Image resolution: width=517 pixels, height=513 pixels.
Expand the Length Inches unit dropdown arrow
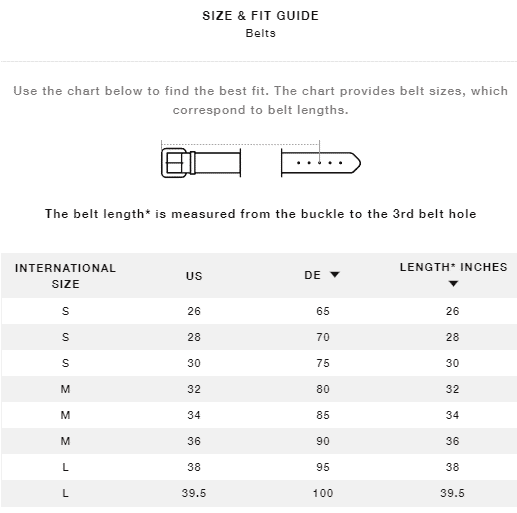pos(453,284)
